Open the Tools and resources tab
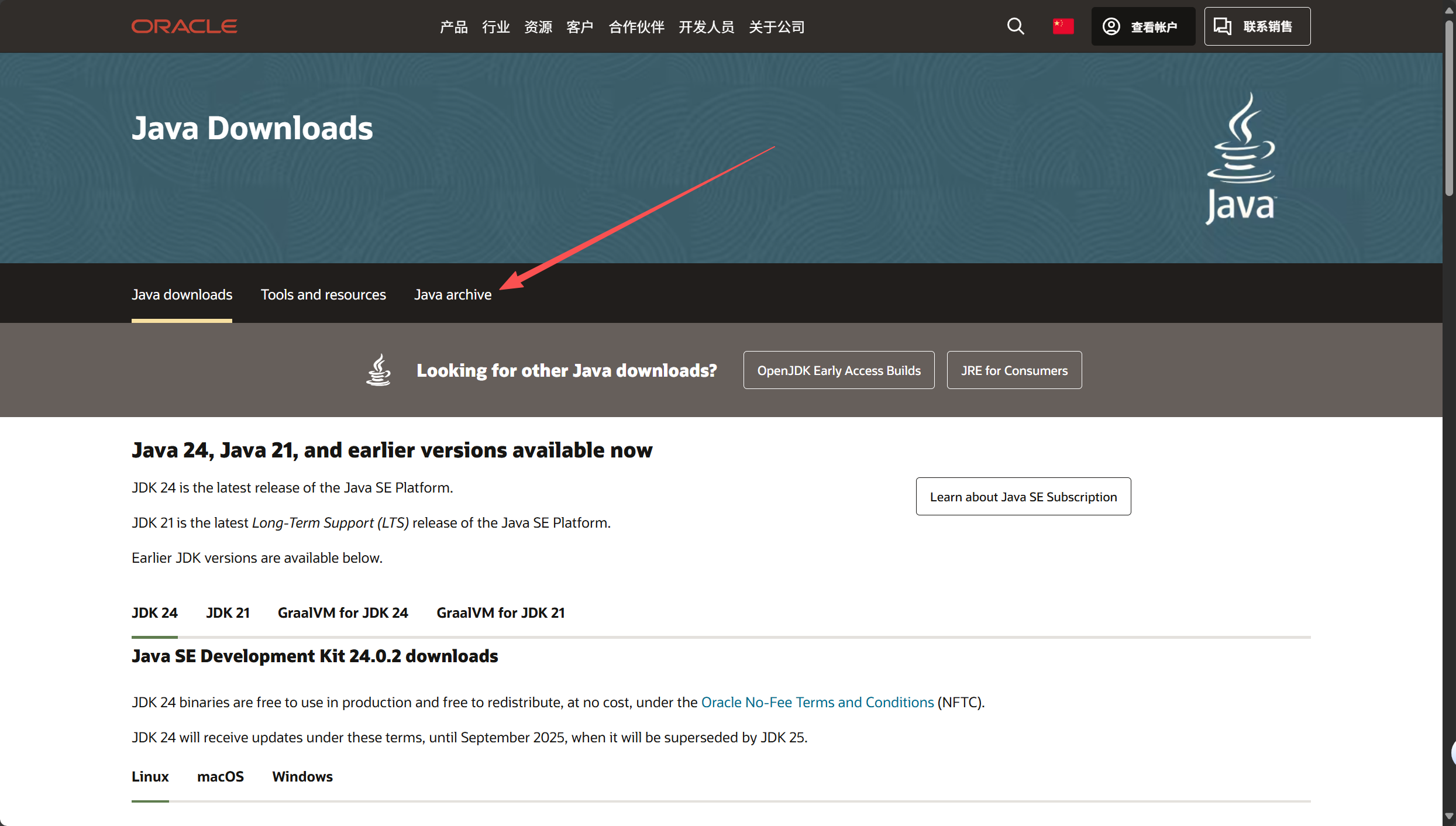 [323, 294]
